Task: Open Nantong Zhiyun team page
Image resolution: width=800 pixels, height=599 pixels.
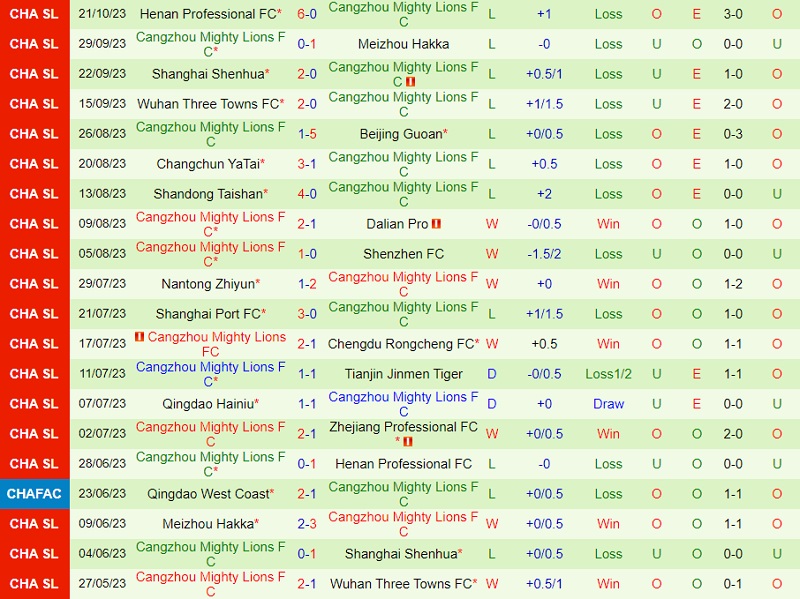Action: pos(208,284)
